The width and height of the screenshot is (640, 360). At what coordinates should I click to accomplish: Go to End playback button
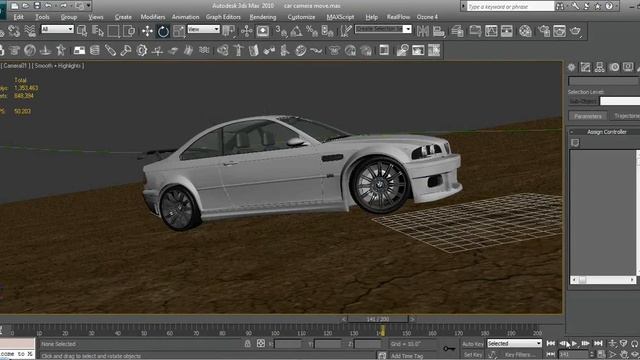598,344
